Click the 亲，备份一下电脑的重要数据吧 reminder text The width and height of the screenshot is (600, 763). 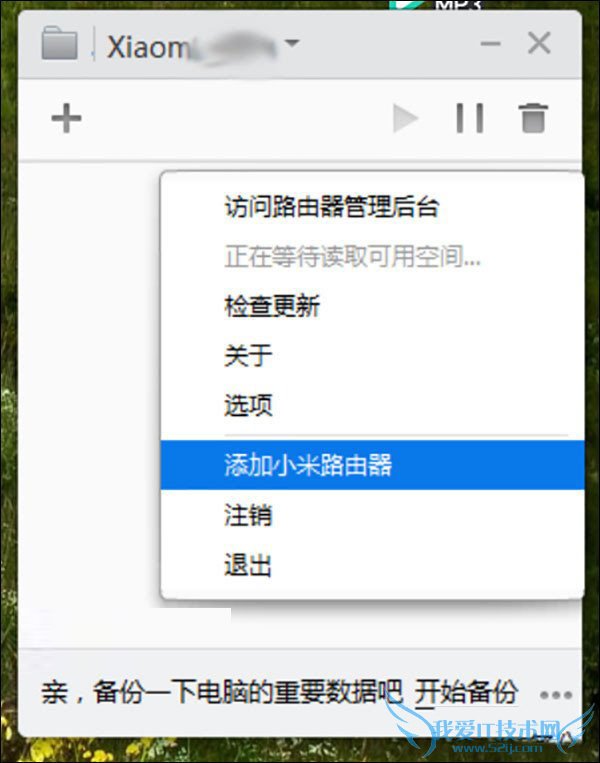click(x=222, y=693)
